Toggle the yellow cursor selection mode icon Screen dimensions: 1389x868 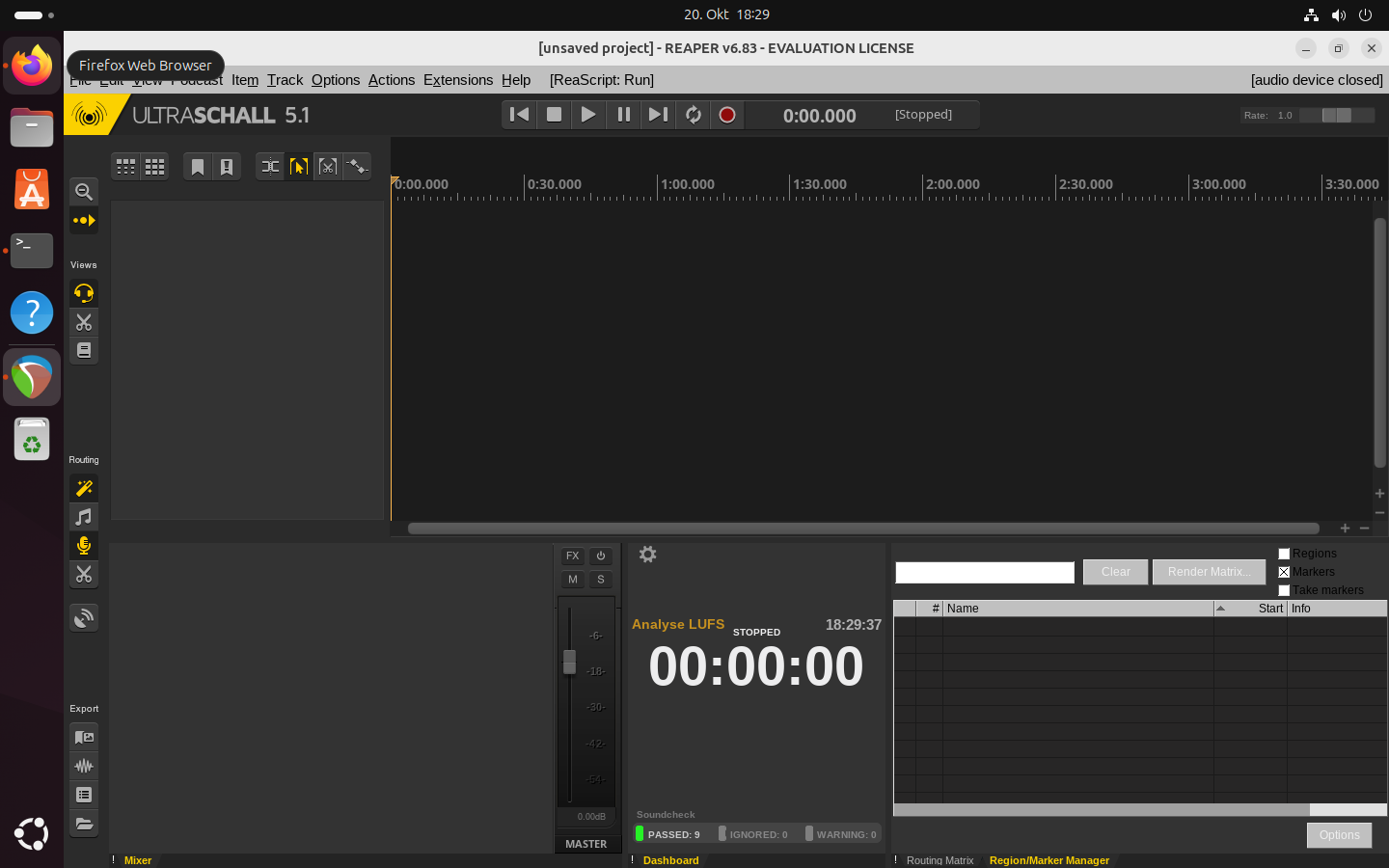pos(299,167)
